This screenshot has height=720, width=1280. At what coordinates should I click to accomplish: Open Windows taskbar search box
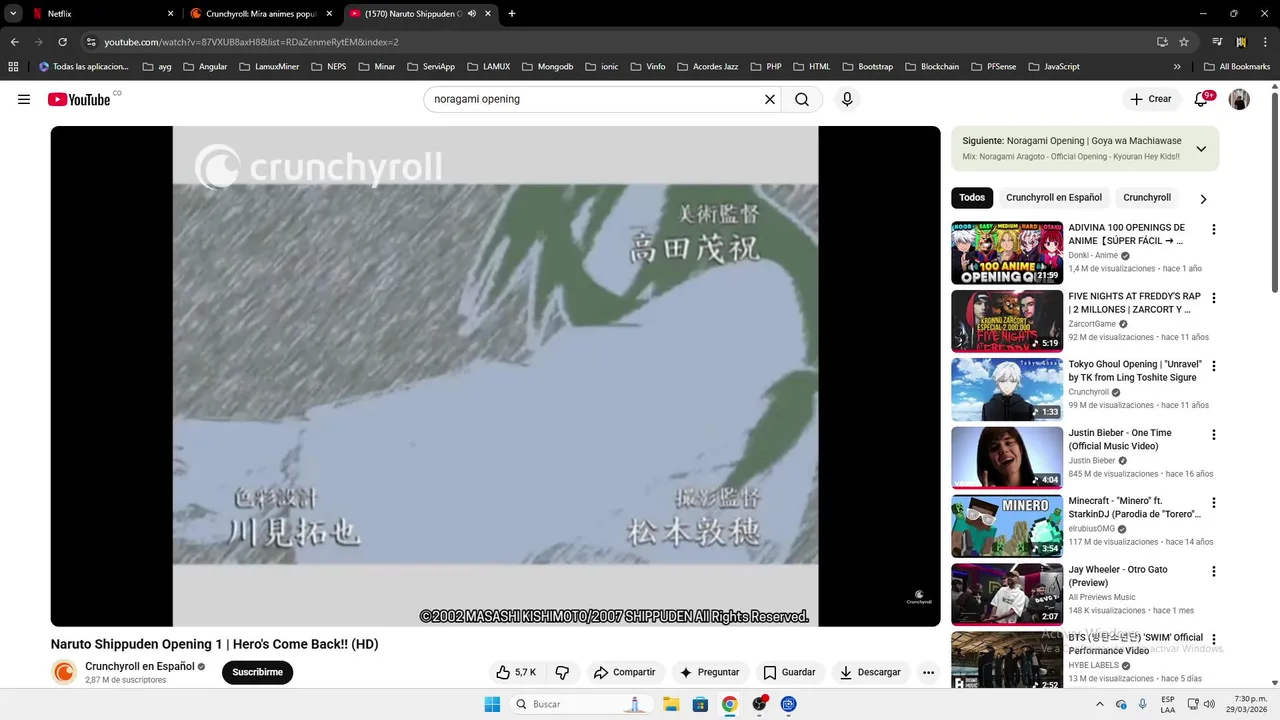tap(580, 704)
